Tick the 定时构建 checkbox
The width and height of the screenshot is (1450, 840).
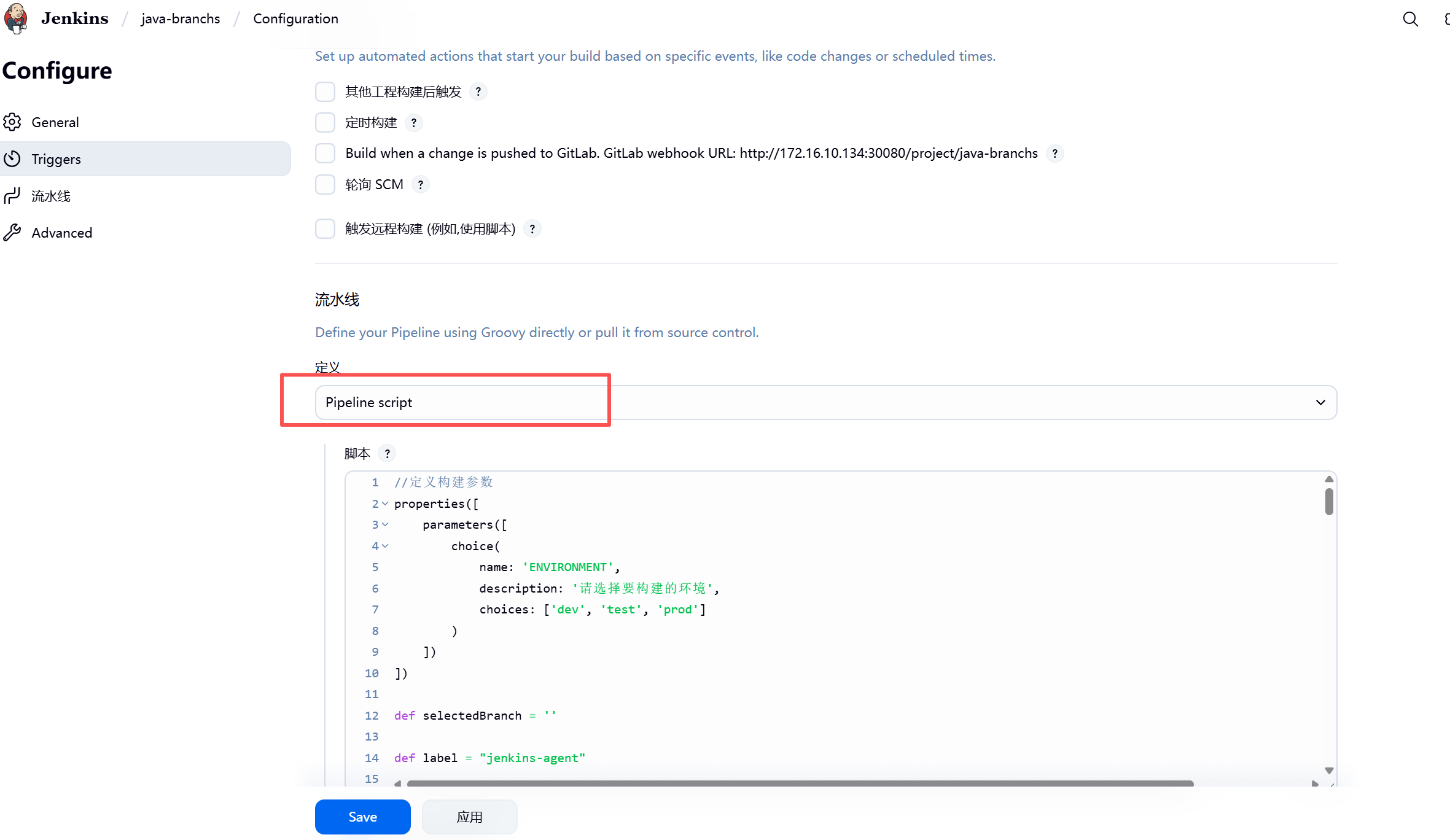point(325,123)
